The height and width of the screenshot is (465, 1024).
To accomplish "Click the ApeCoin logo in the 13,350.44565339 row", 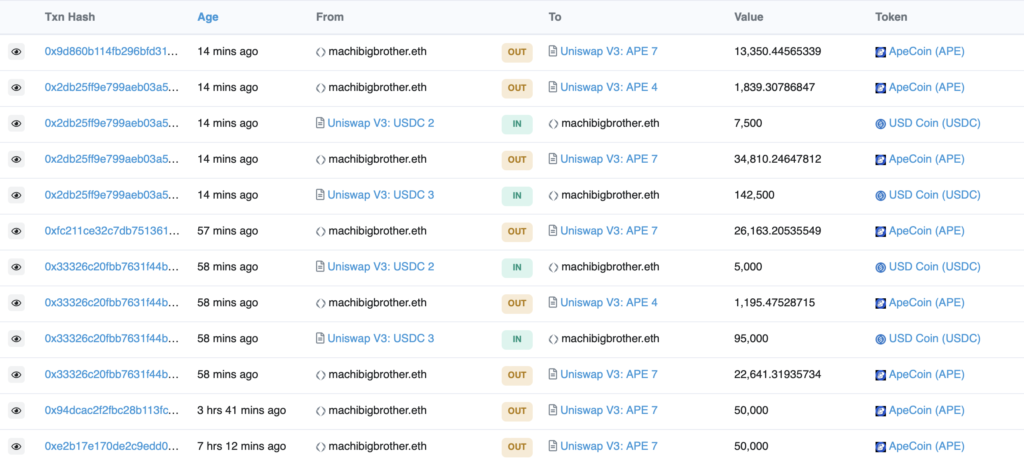I will tap(880, 52).
